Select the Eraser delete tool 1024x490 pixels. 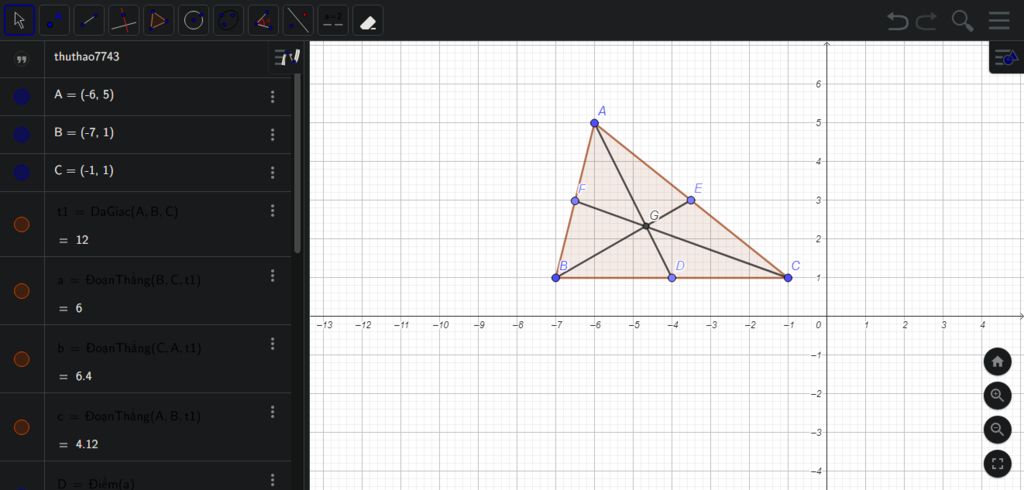click(x=368, y=20)
